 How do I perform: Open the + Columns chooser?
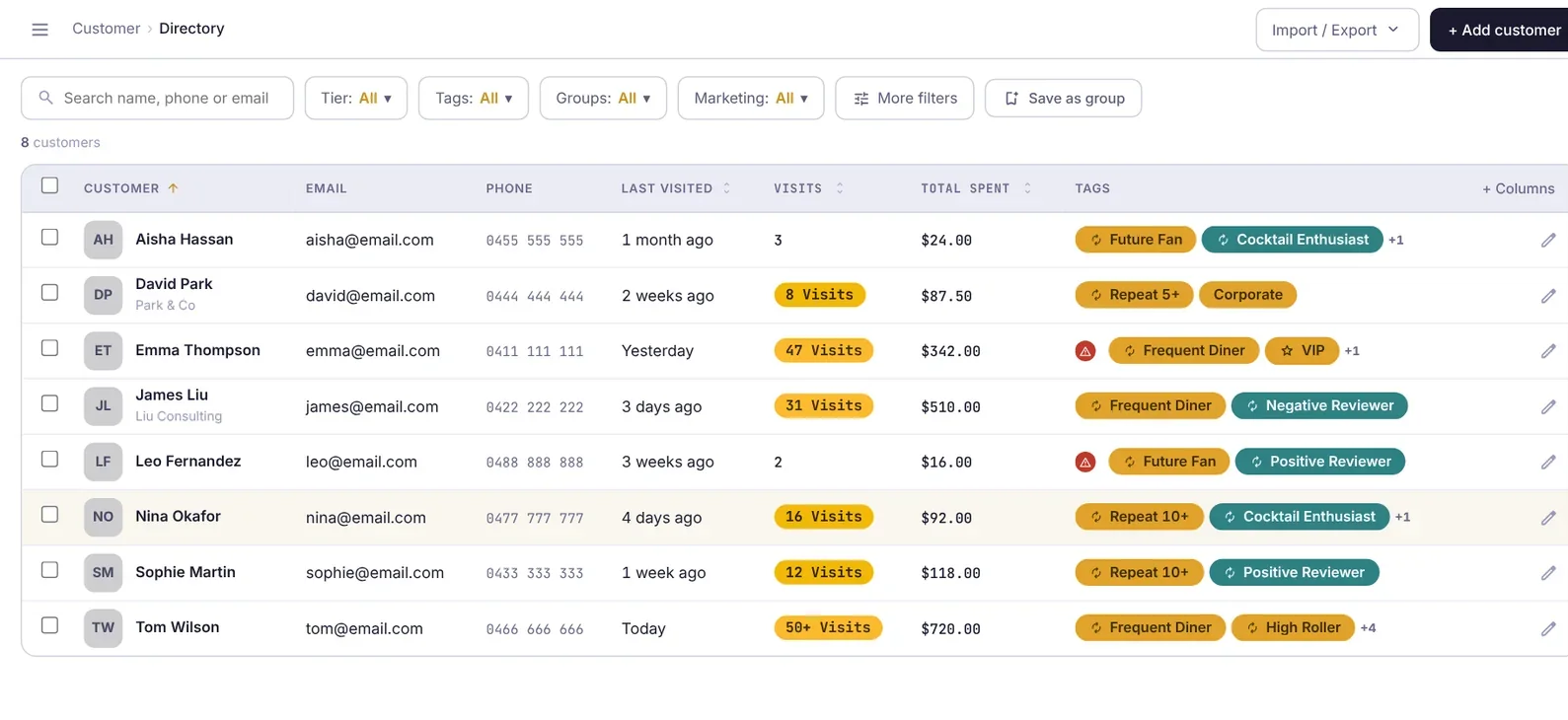pyautogui.click(x=1519, y=188)
